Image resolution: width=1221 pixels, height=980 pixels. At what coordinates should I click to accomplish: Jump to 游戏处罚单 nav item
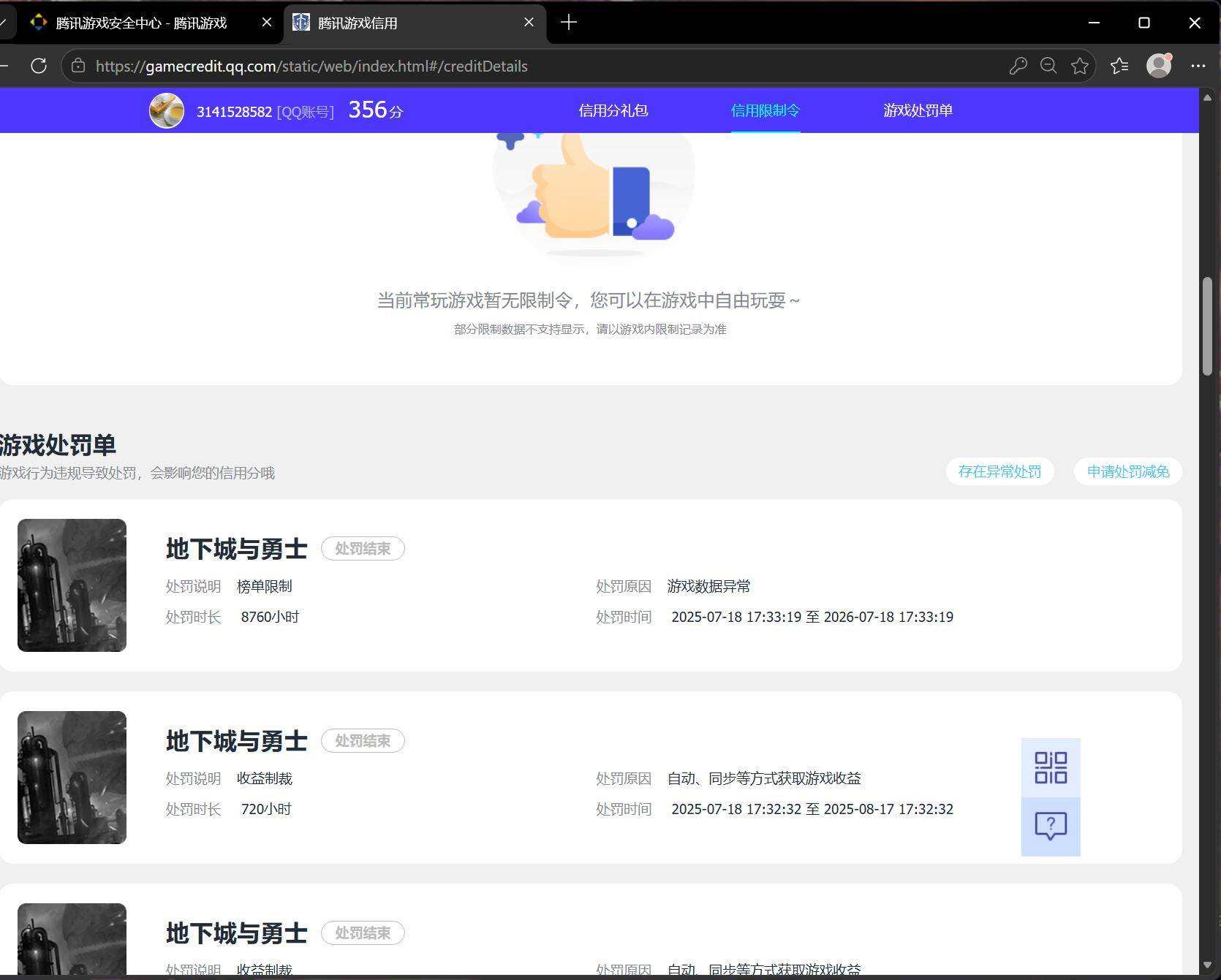tap(918, 110)
